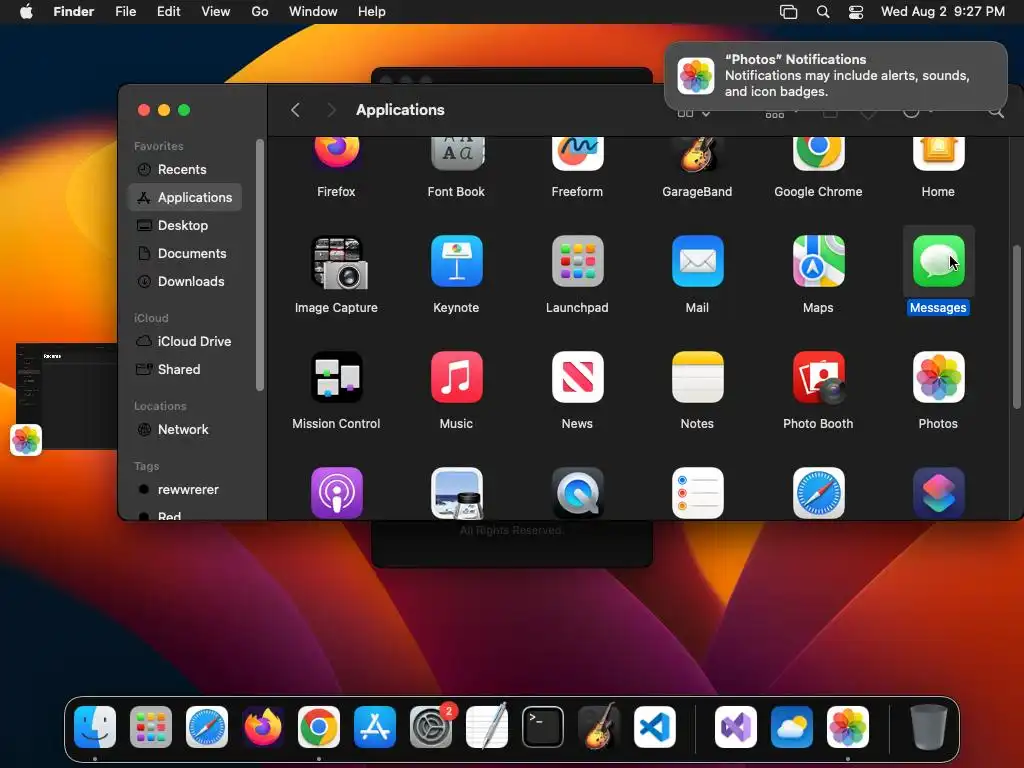Select the GarageBand app in Finder
This screenshot has width=1024, height=768.
(697, 153)
